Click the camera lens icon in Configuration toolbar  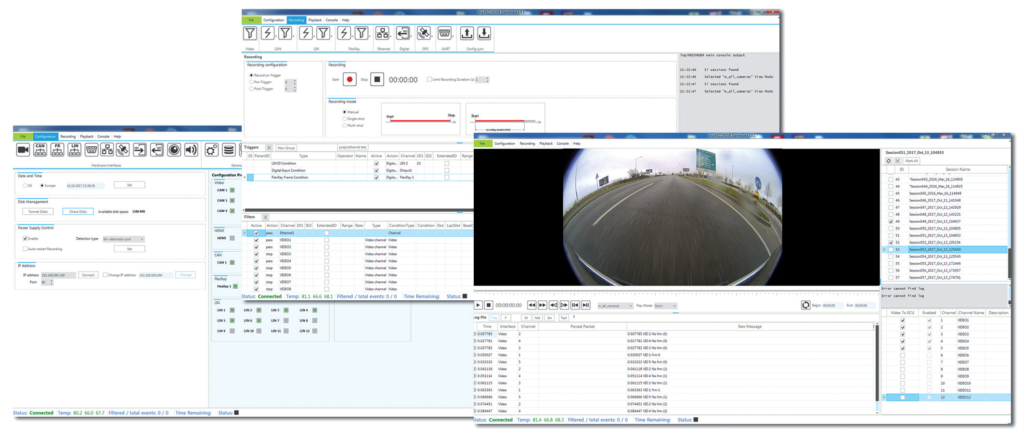[x=174, y=150]
